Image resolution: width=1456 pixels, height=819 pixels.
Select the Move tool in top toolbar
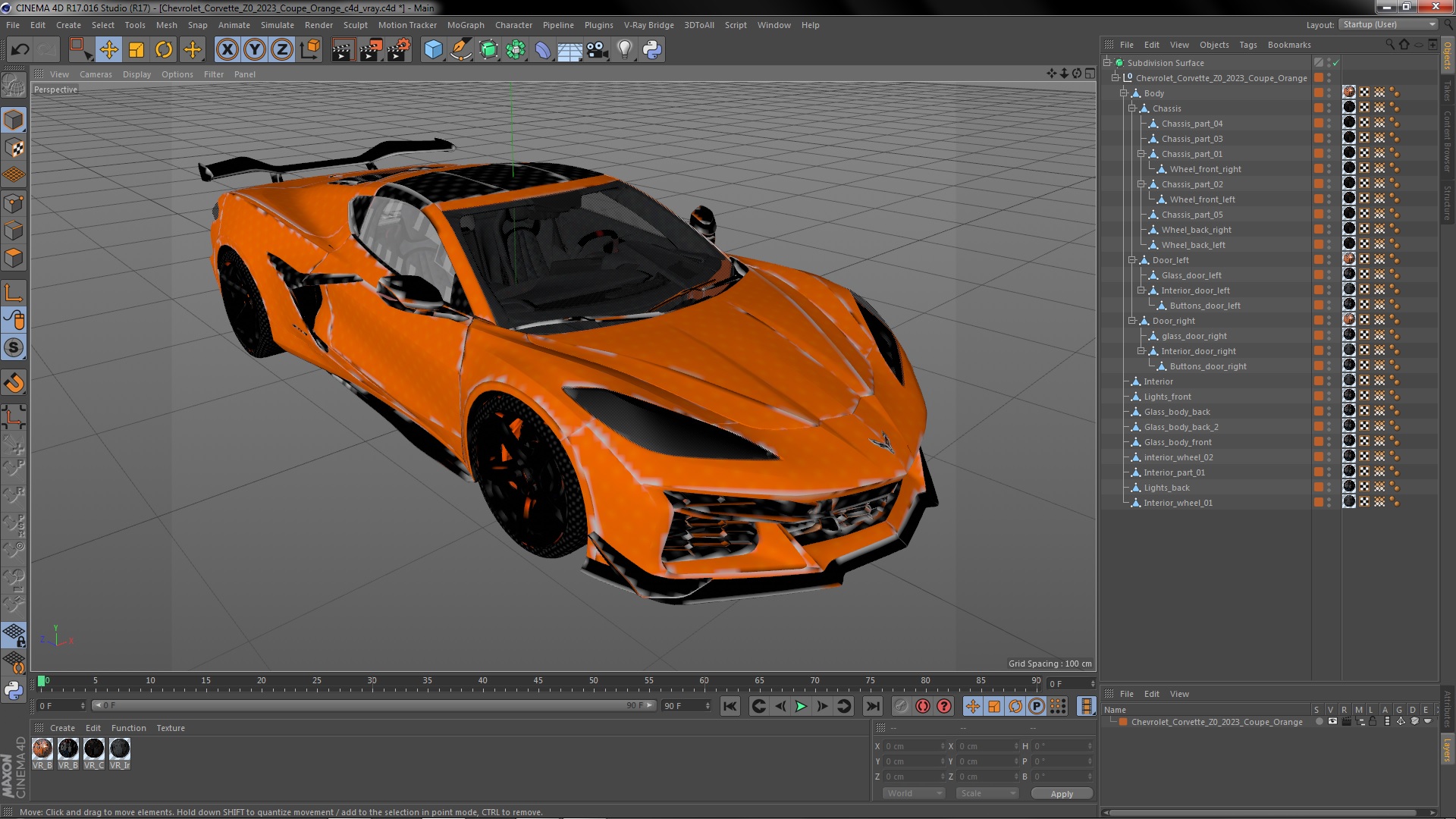pyautogui.click(x=108, y=50)
